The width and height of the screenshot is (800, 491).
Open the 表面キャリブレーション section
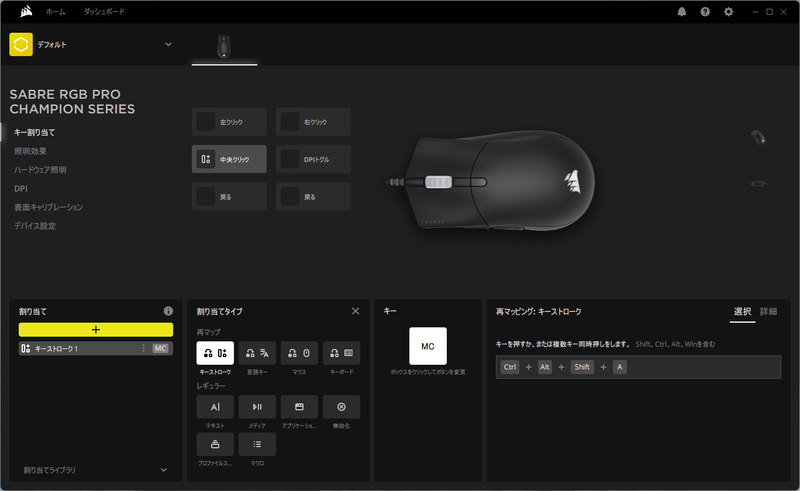click(x=48, y=207)
